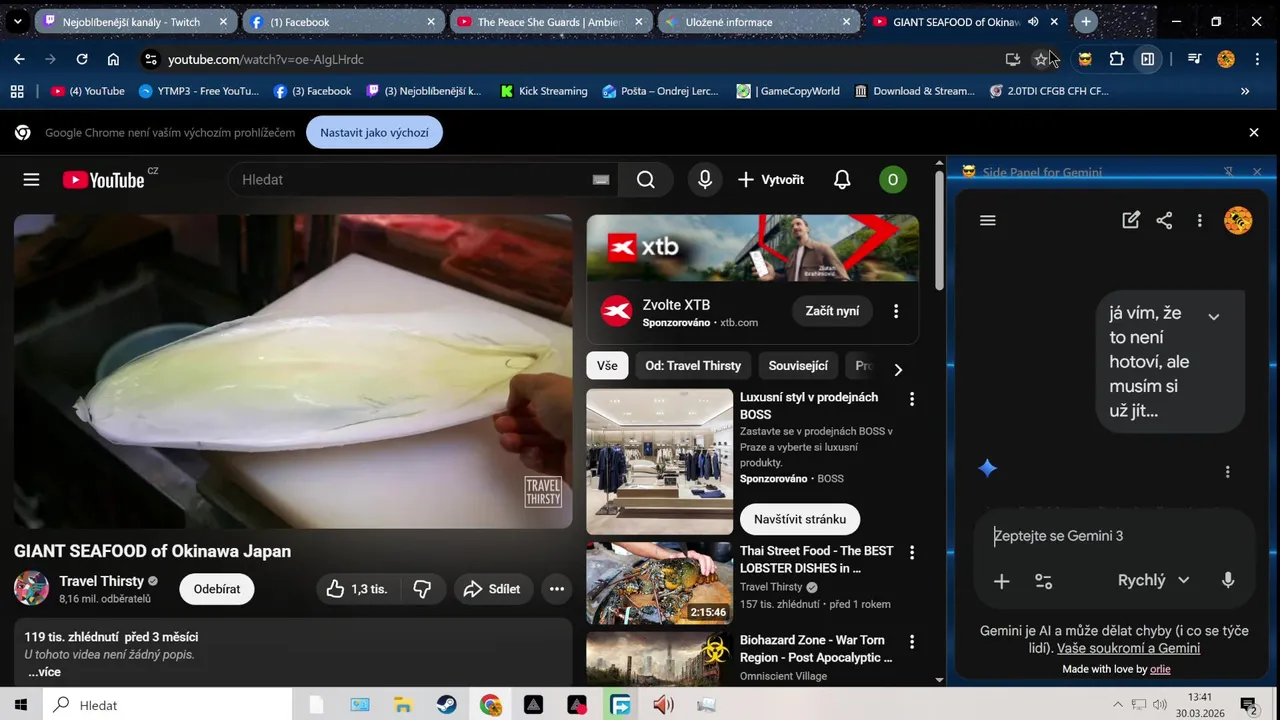Open options for Biohazard Zone video

point(911,642)
